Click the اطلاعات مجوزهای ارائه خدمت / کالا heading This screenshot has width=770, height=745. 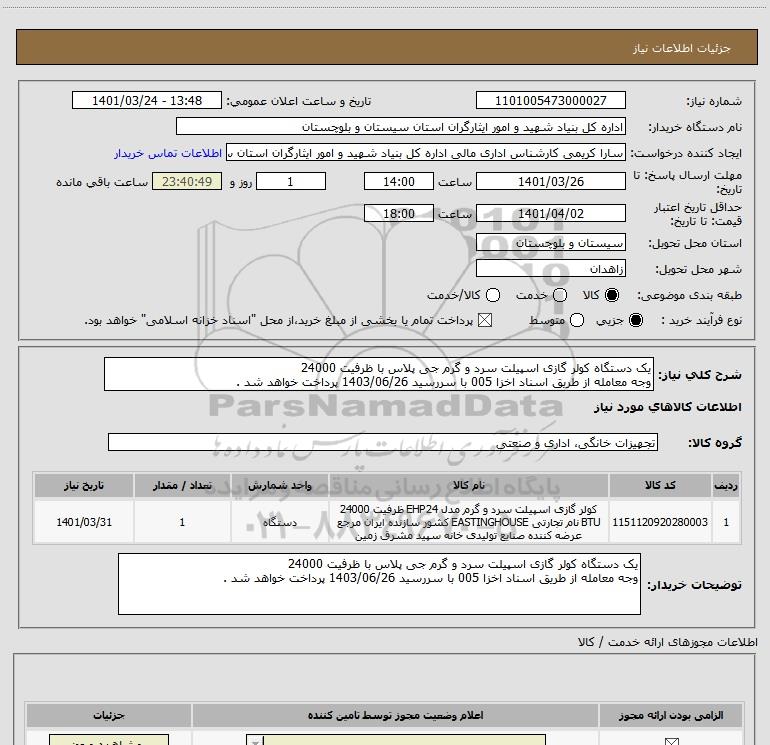click(x=668, y=642)
